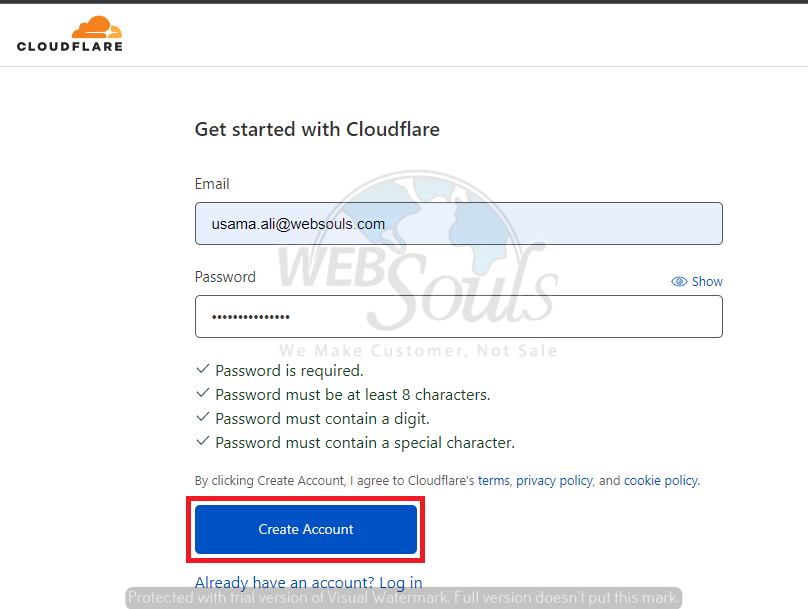Viewport: 808px width, 609px height.
Task: Click the Create Account button
Action: click(x=306, y=529)
